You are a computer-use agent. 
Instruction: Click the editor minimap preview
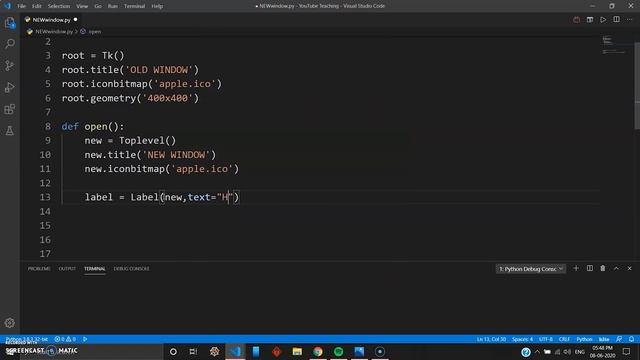tap(613, 45)
